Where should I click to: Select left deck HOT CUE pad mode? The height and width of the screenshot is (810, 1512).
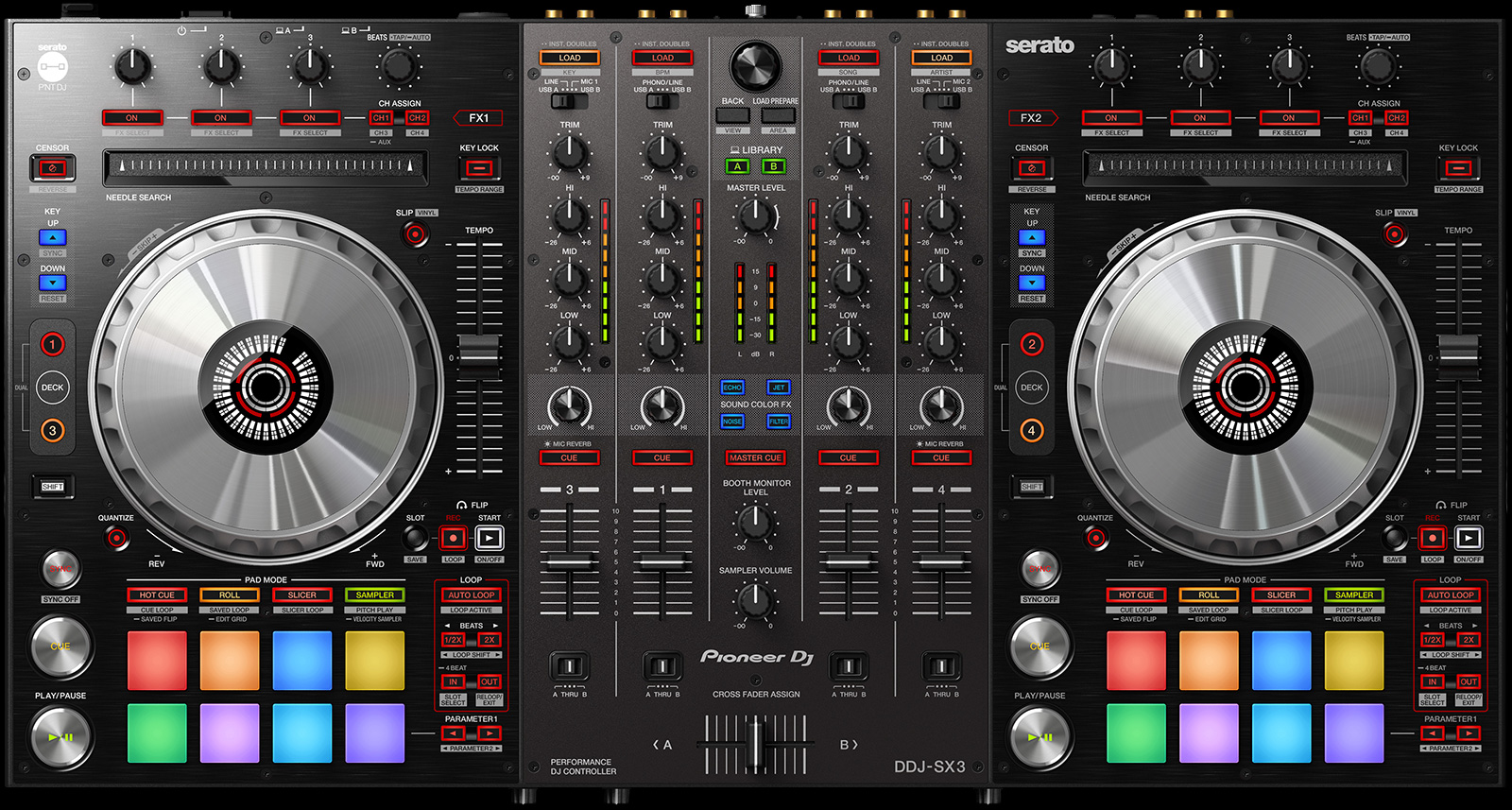tap(157, 595)
